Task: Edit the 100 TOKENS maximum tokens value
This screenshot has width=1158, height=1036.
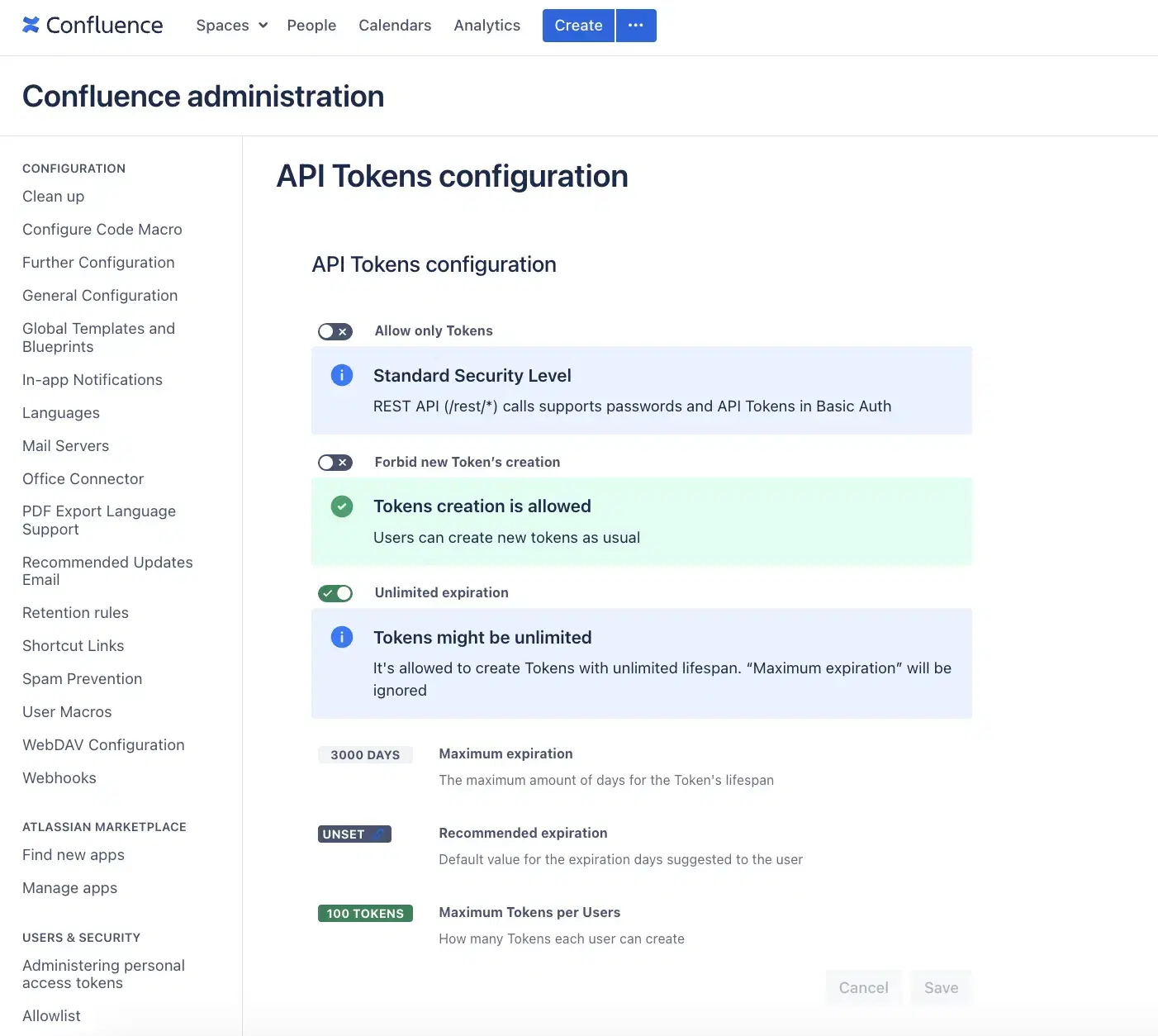Action: pos(365,914)
